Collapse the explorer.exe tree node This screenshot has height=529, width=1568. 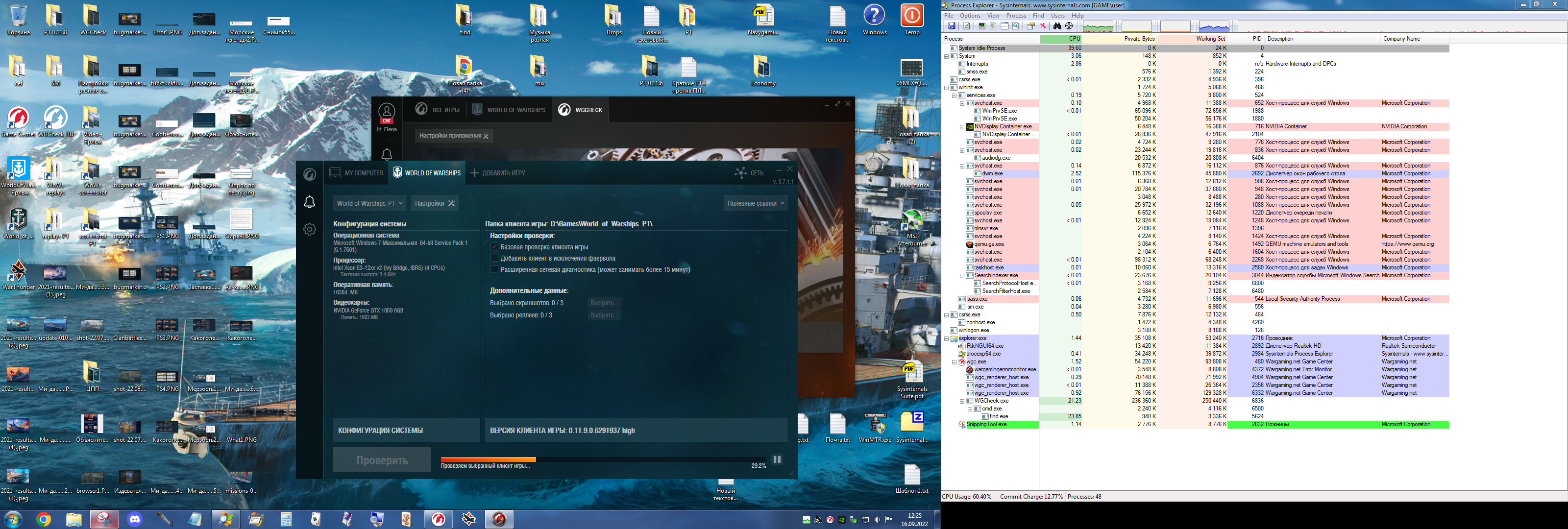(946, 338)
